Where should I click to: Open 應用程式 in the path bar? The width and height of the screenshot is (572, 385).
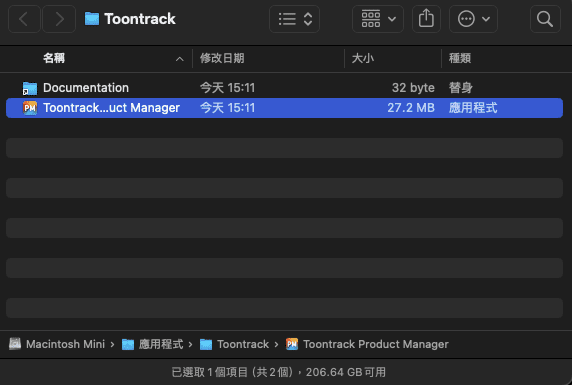click(161, 344)
